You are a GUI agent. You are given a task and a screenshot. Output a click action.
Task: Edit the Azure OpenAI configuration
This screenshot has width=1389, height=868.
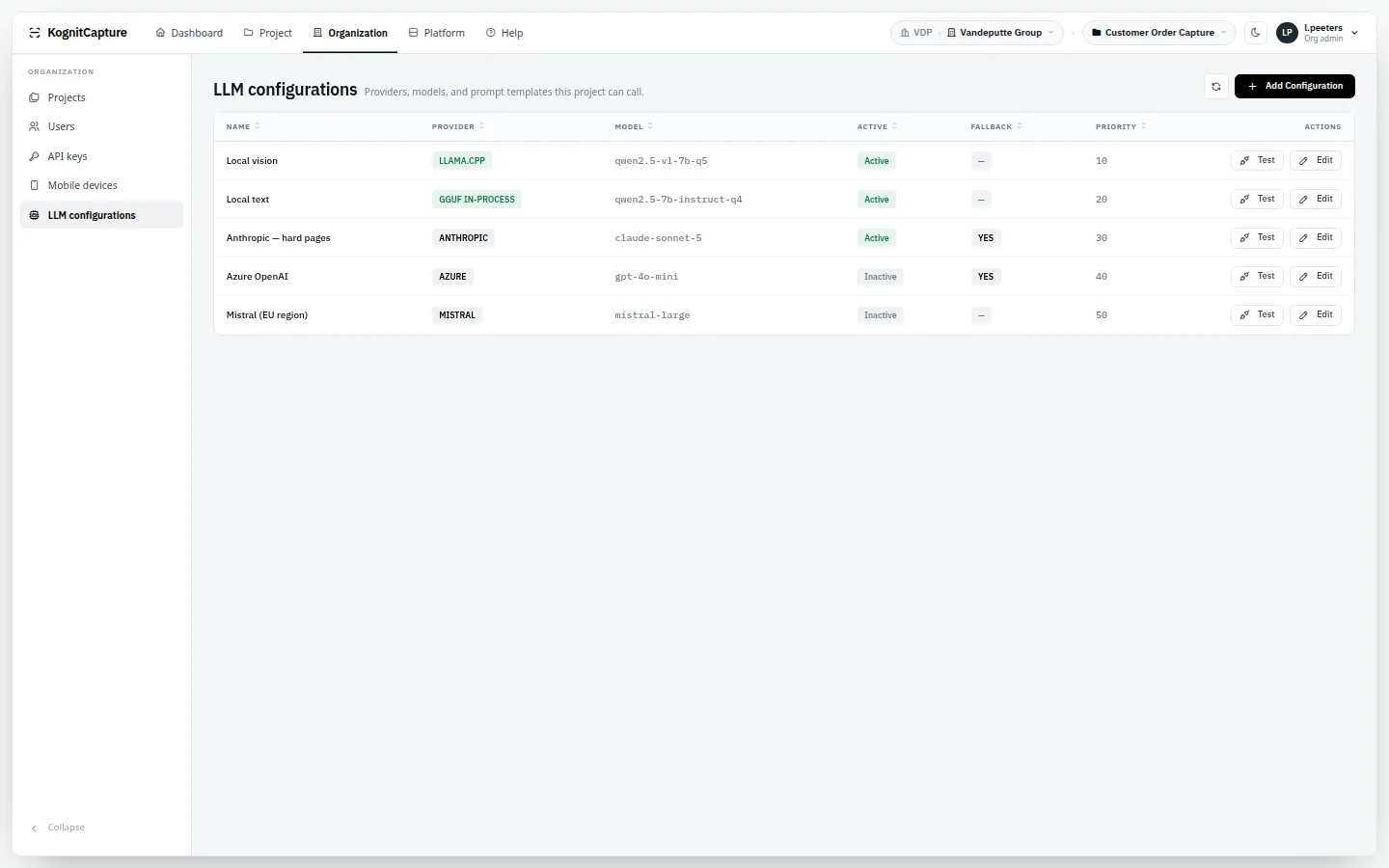click(1316, 276)
